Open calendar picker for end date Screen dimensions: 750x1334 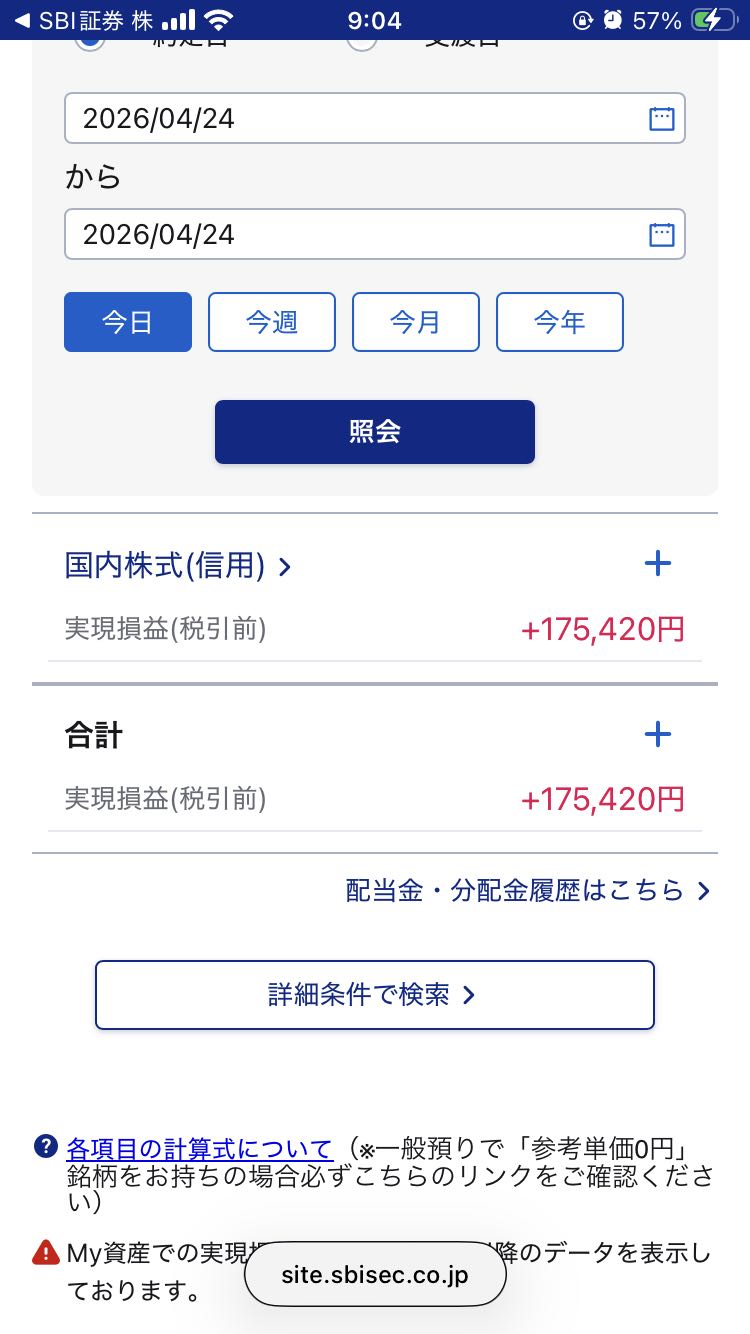pyautogui.click(x=662, y=235)
